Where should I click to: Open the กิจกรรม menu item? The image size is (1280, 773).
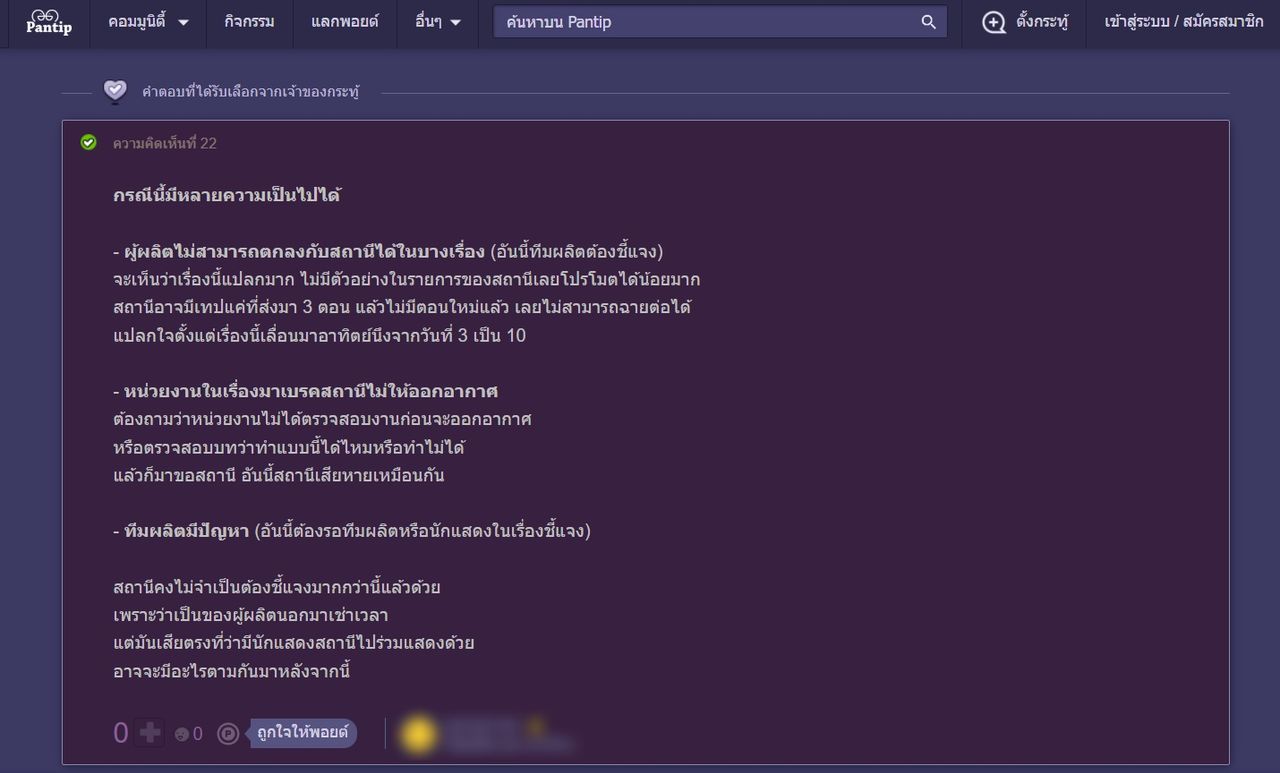coord(249,22)
